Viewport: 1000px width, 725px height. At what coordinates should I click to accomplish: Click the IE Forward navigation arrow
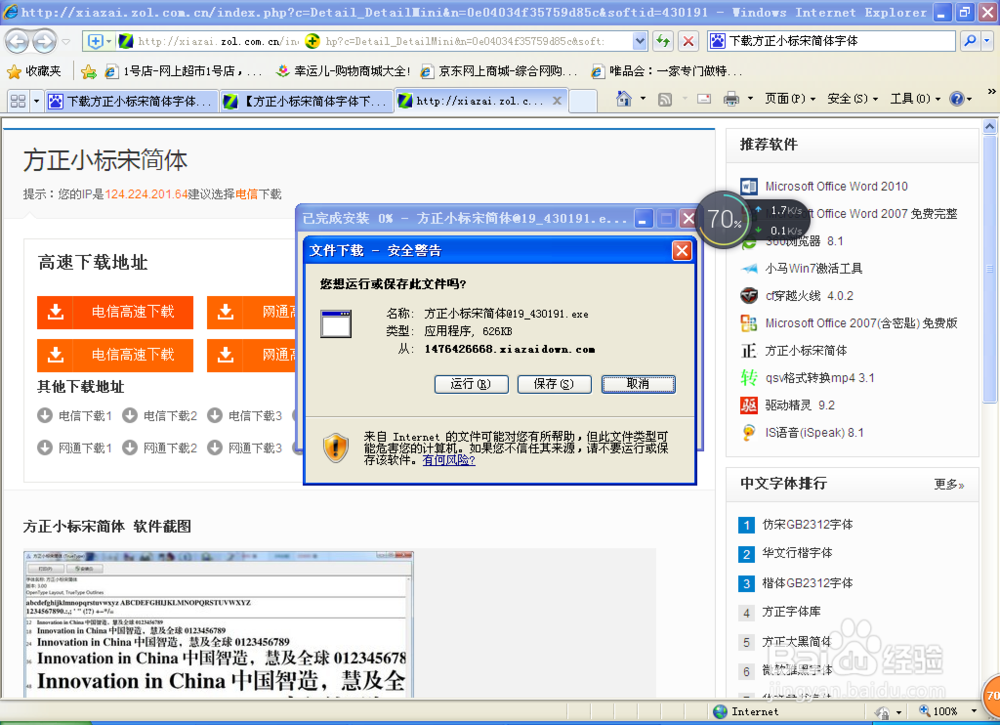(43, 42)
